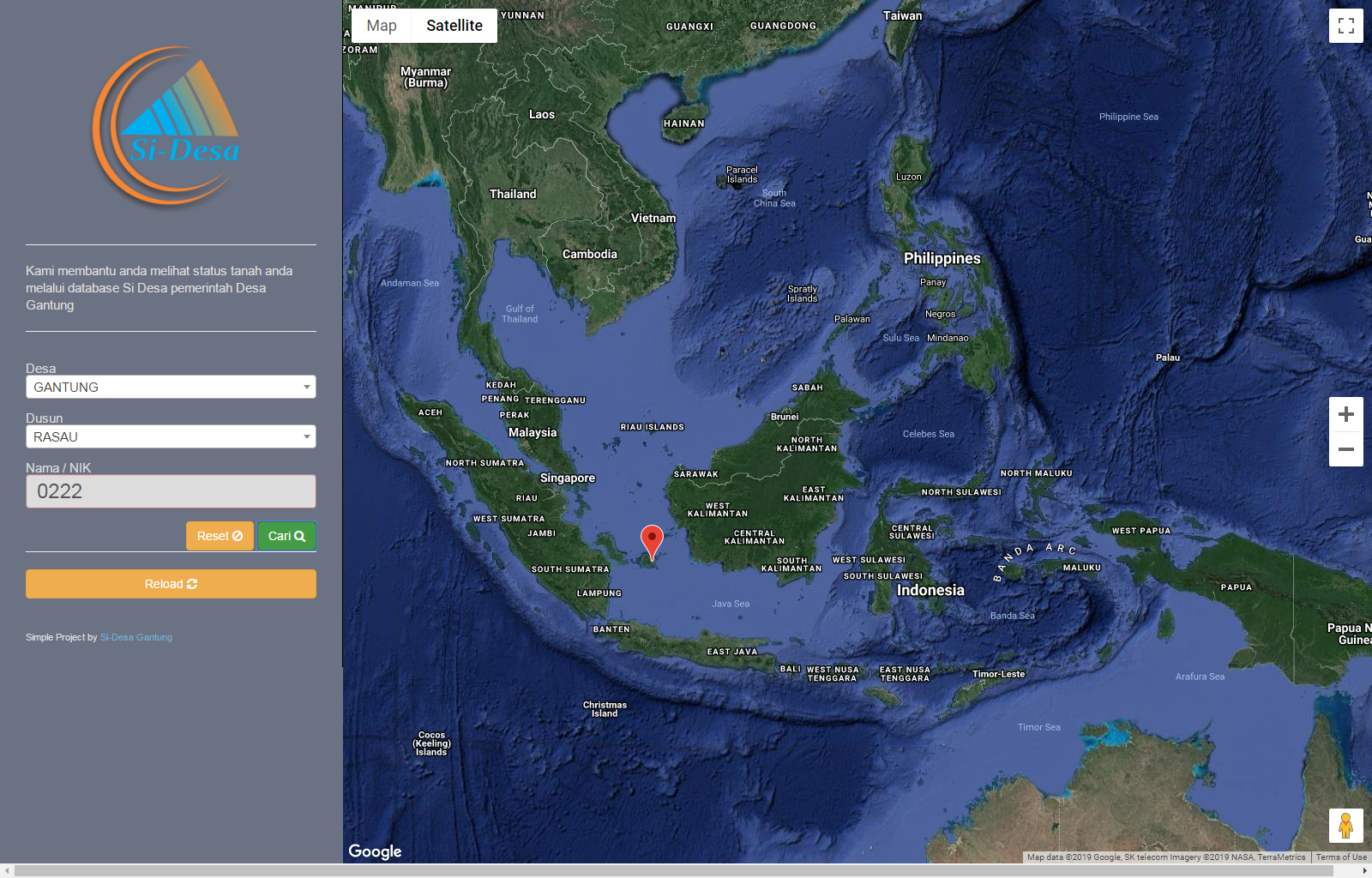Open the Terms of Use link
This screenshot has width=1372, height=878.
coord(1341,857)
